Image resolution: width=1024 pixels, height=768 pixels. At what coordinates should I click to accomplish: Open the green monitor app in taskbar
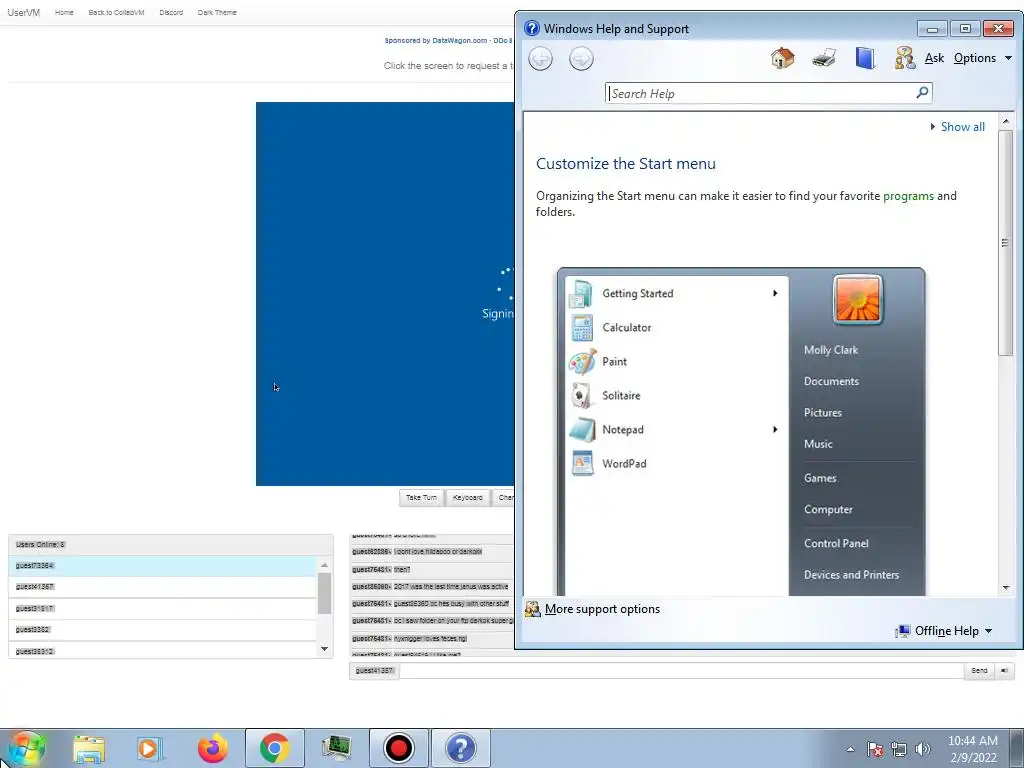tap(336, 748)
